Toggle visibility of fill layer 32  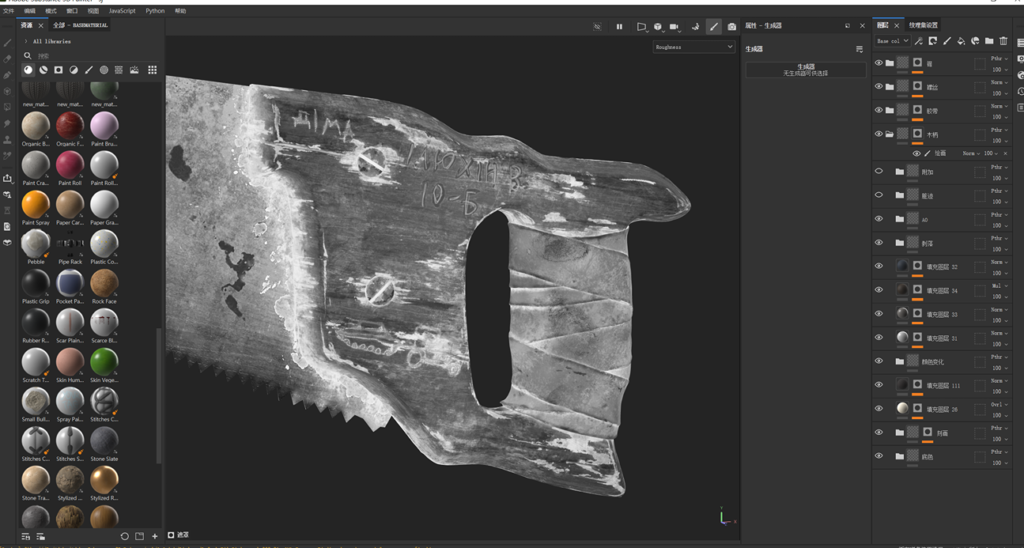coord(879,266)
